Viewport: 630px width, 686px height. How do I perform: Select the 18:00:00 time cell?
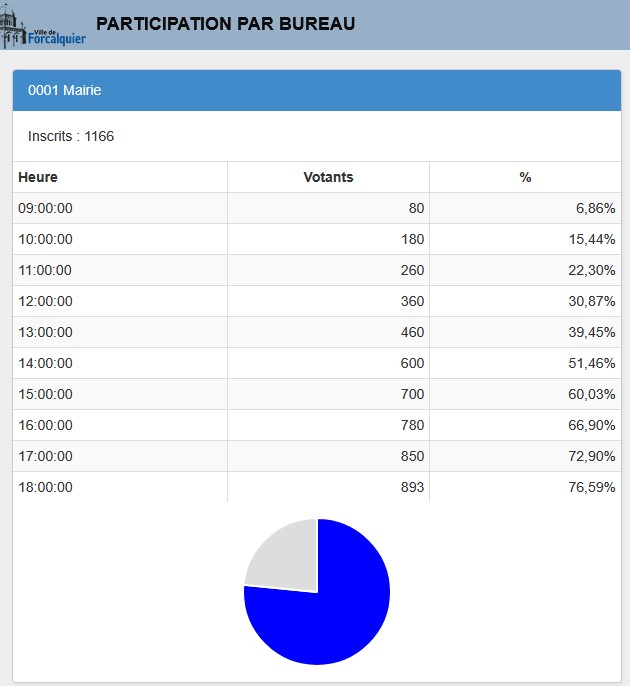click(46, 487)
